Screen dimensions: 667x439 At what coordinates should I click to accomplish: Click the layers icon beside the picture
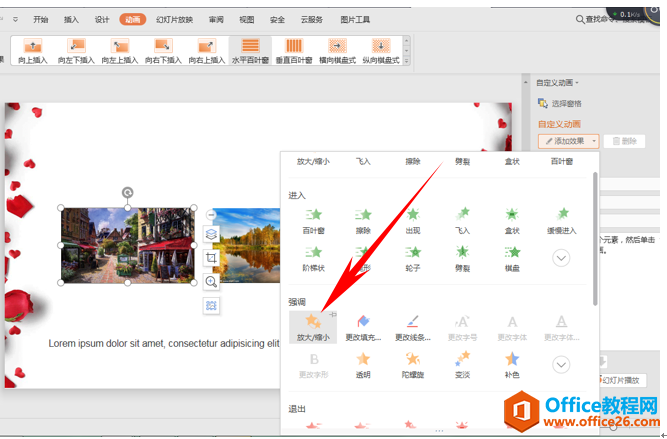tap(211, 234)
